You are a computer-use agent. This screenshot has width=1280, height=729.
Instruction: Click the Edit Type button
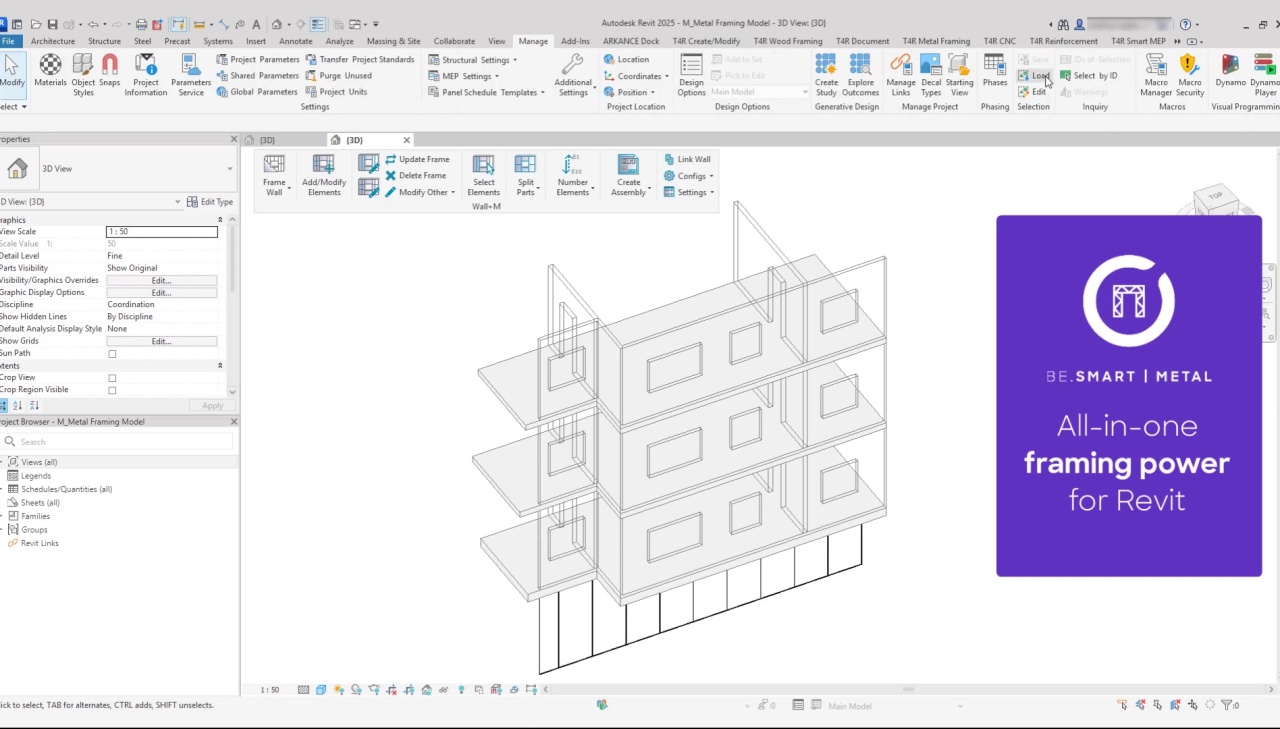(210, 202)
